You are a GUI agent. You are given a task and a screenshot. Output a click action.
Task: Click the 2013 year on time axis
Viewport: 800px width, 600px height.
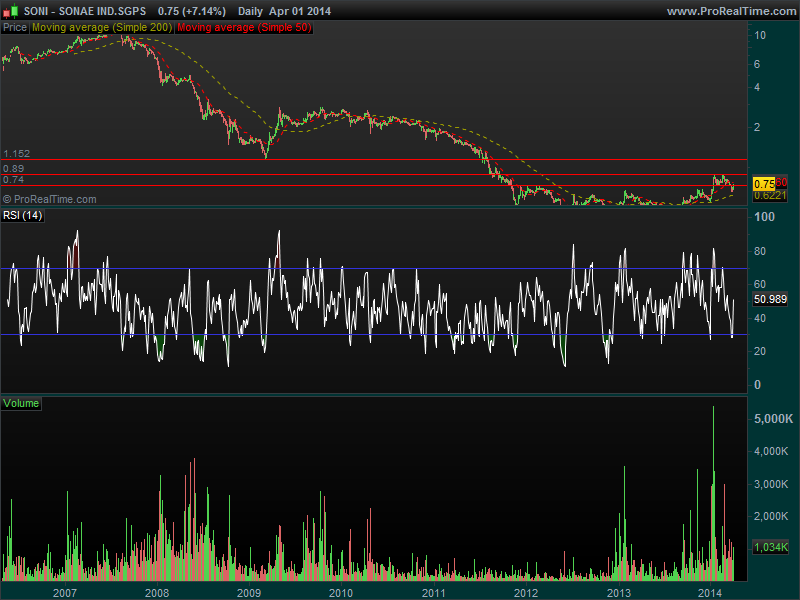pyautogui.click(x=618, y=593)
